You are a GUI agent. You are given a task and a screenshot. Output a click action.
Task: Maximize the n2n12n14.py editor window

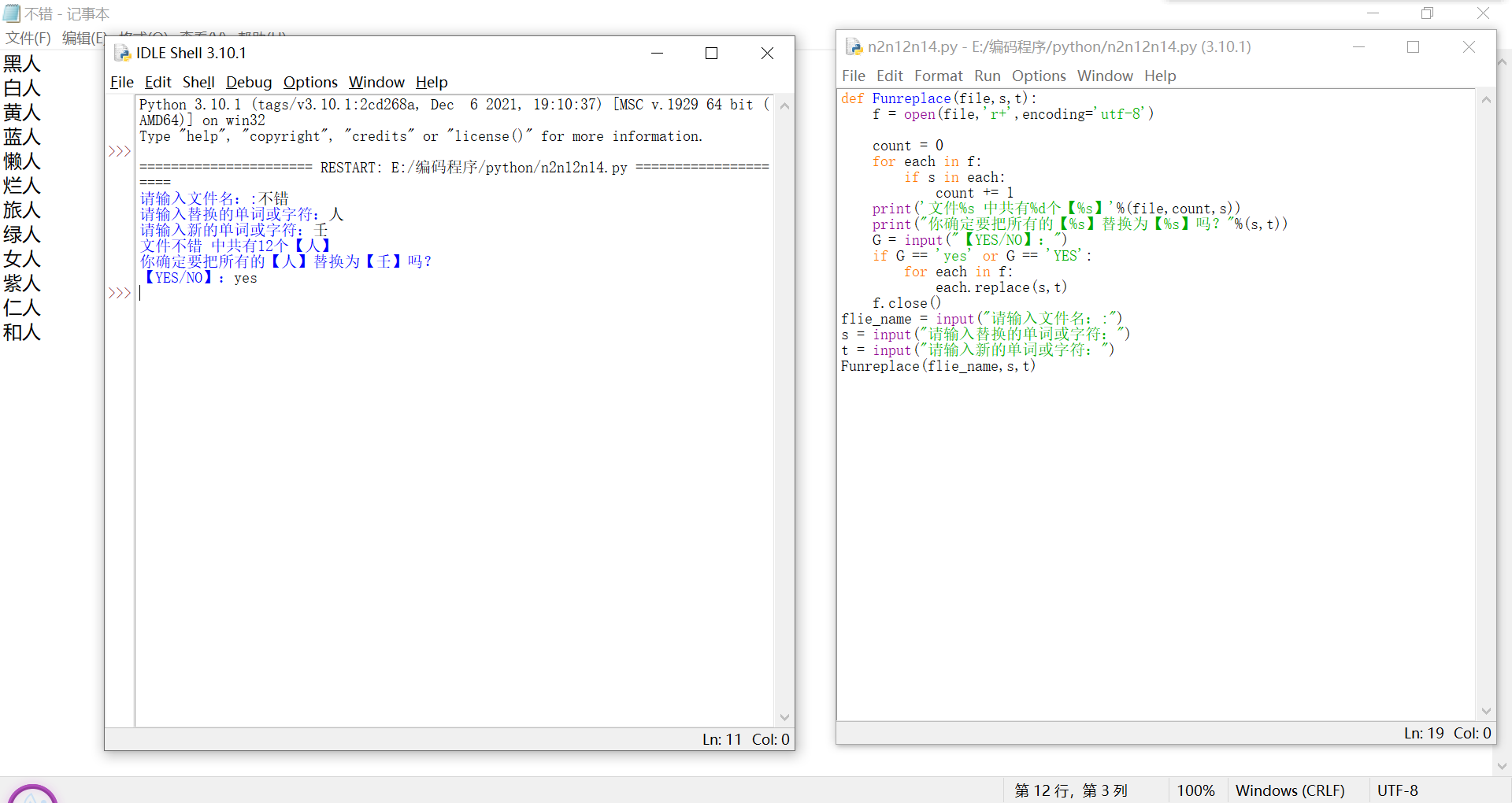click(x=1414, y=46)
